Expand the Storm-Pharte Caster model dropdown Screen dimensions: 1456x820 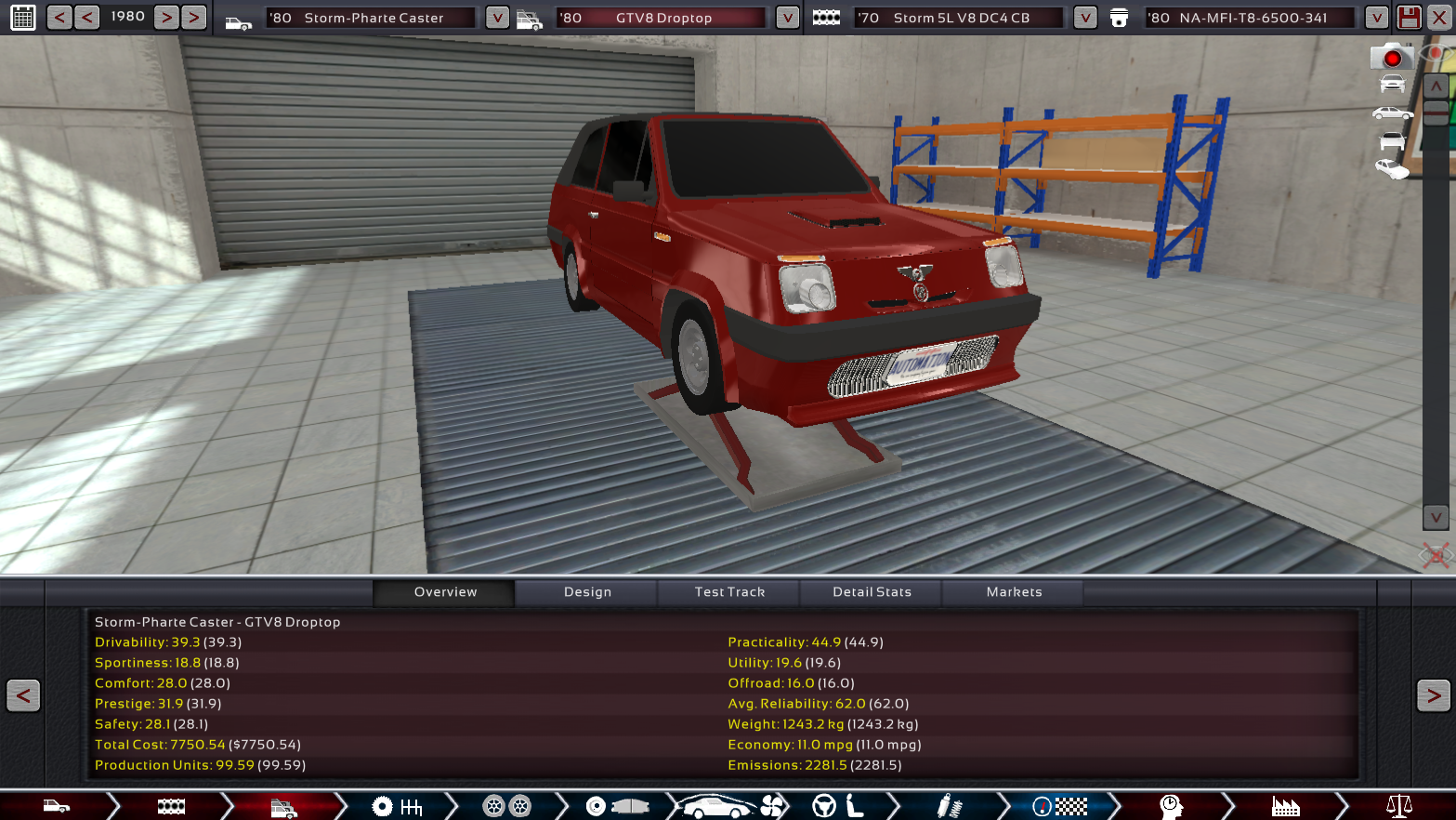pyautogui.click(x=497, y=18)
